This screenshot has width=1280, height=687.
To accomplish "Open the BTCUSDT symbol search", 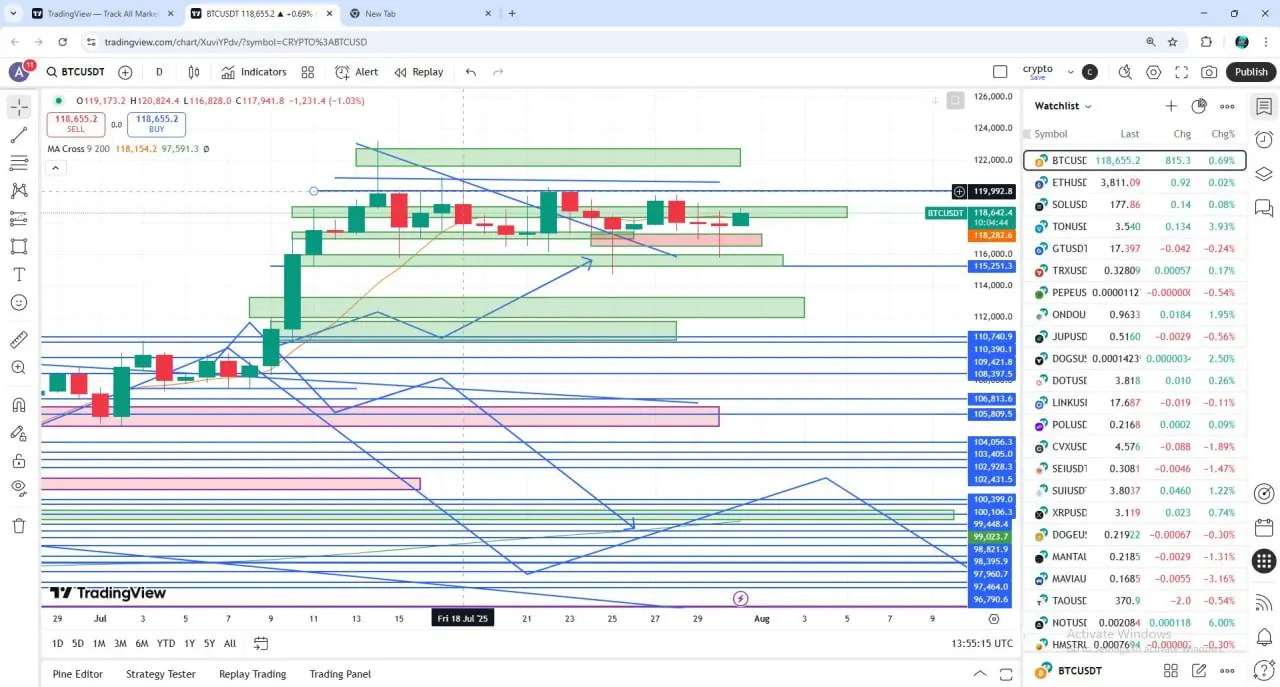I will click(x=75, y=72).
